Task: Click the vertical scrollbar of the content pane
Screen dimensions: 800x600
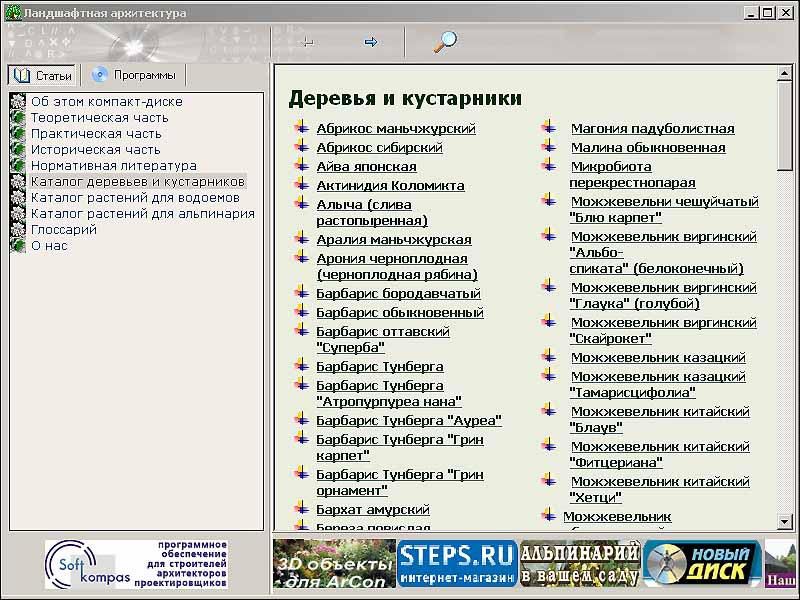Action: 785,300
